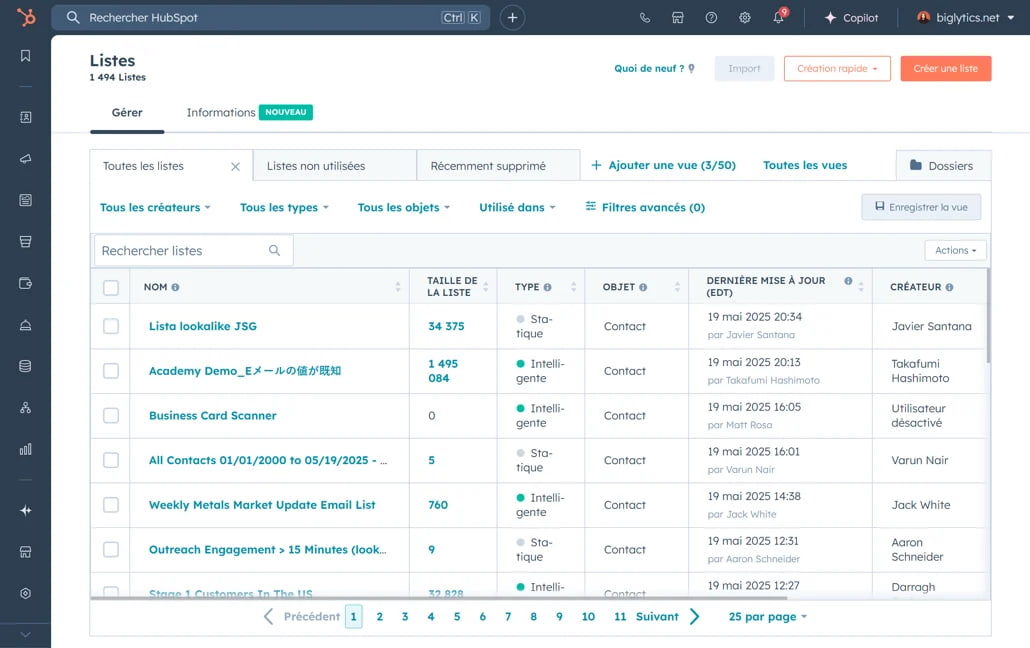Image resolution: width=1030 pixels, height=648 pixels.
Task: Open the Tous les types dropdown
Action: (284, 208)
